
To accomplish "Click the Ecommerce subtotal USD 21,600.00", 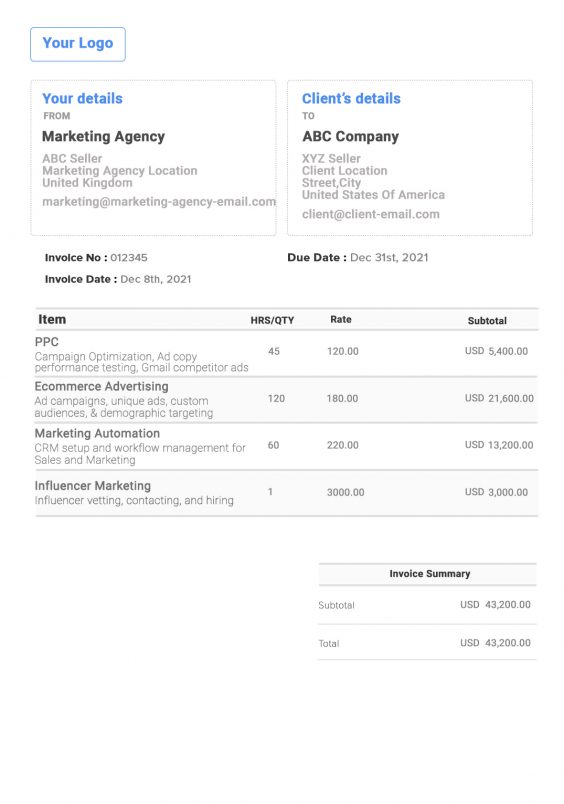I will pos(499,398).
